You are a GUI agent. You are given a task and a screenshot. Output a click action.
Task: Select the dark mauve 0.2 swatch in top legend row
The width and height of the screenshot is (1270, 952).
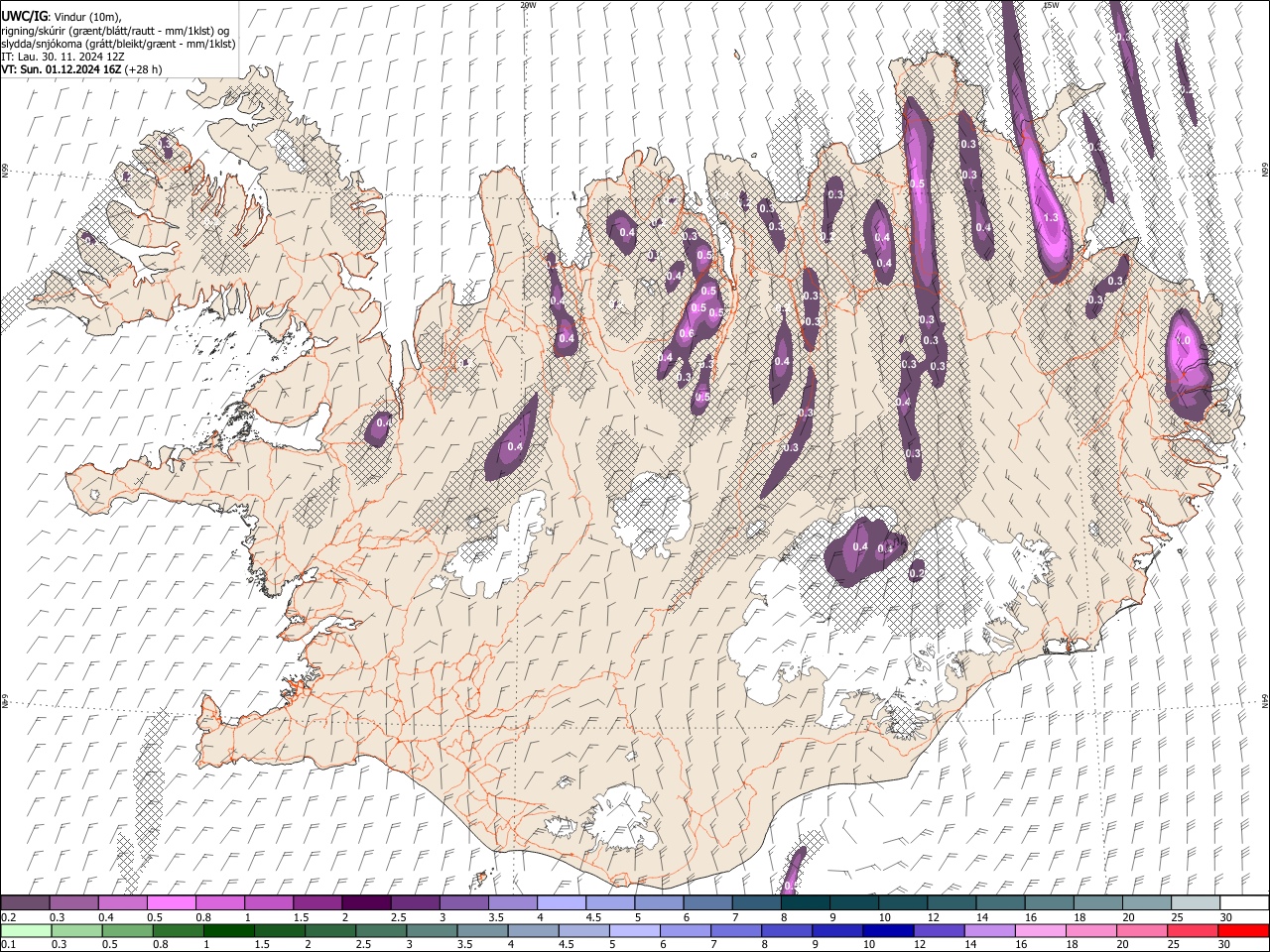pyautogui.click(x=25, y=902)
